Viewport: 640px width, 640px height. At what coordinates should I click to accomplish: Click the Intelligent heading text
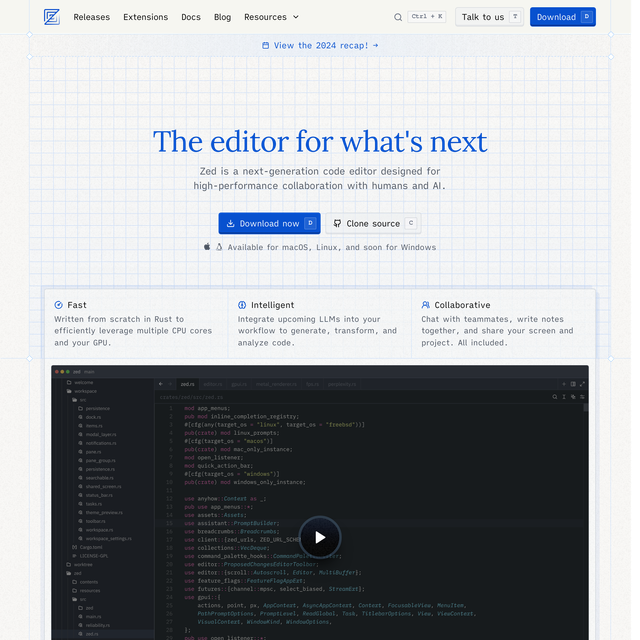272,305
